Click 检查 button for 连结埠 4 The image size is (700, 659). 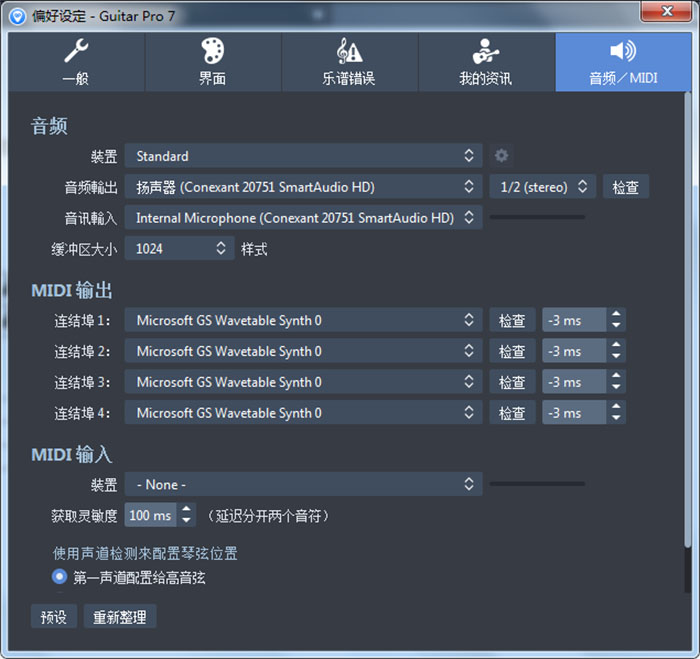(x=512, y=412)
